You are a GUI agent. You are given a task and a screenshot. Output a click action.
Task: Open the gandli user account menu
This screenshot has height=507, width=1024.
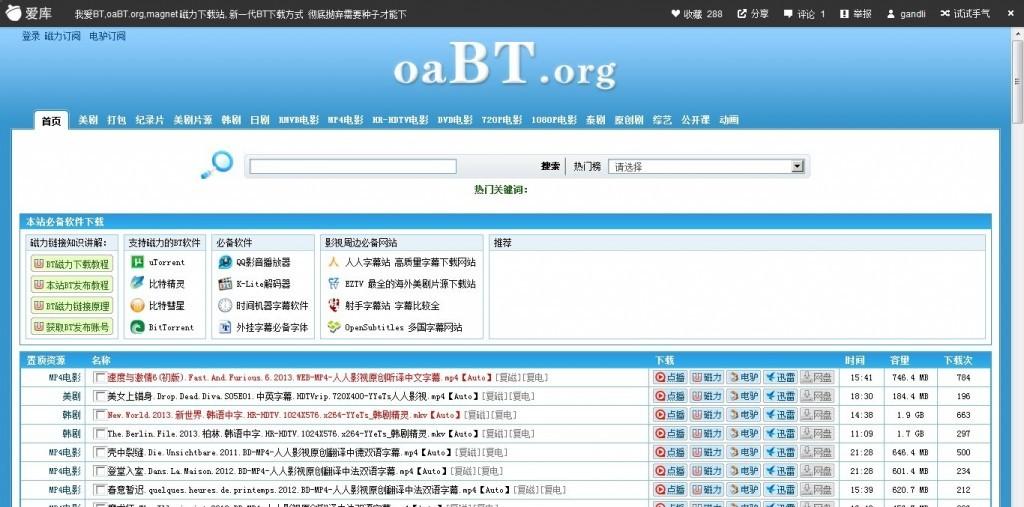pyautogui.click(x=906, y=14)
